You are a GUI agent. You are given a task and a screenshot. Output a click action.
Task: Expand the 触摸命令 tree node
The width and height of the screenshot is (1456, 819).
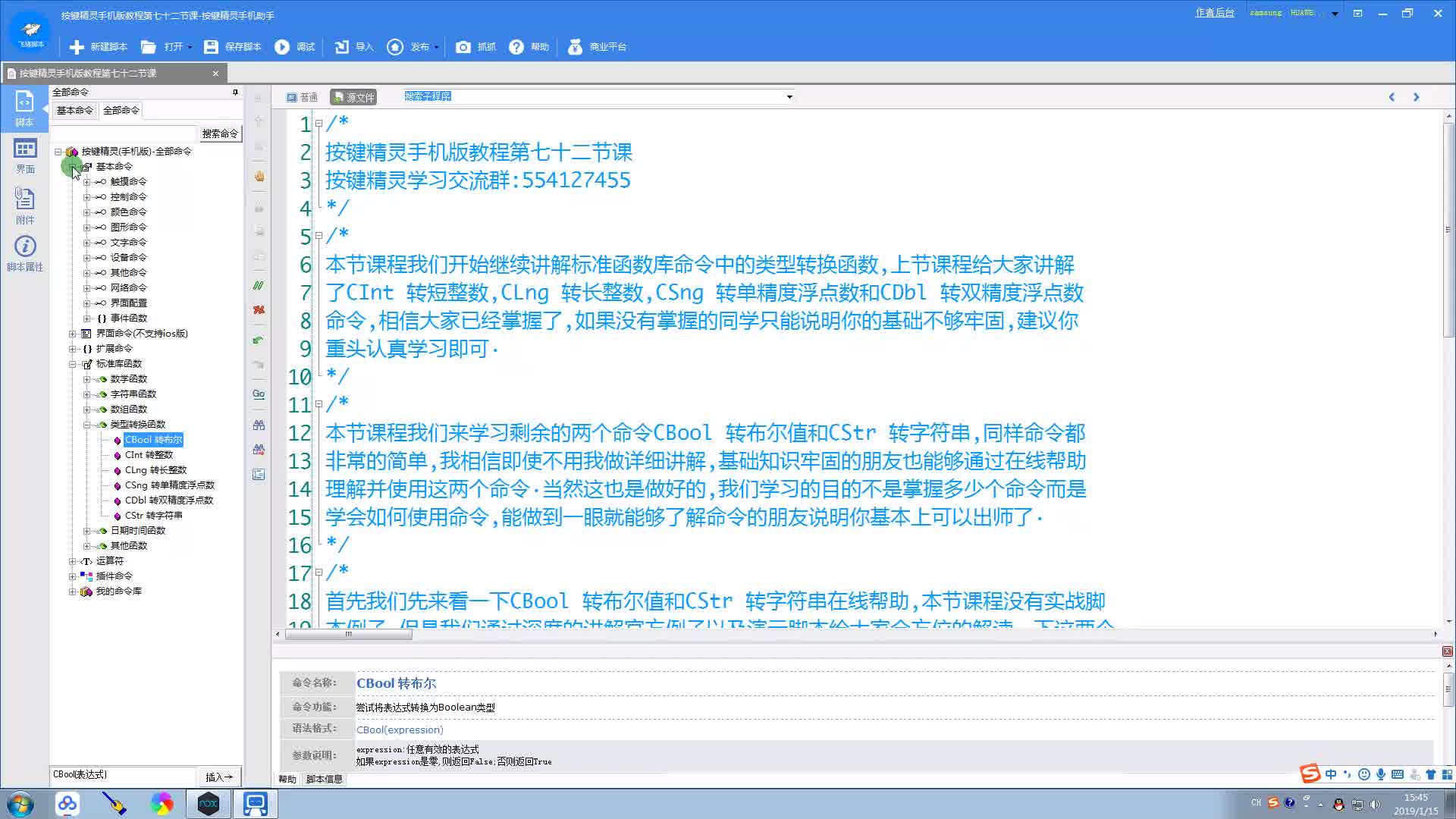coord(86,182)
